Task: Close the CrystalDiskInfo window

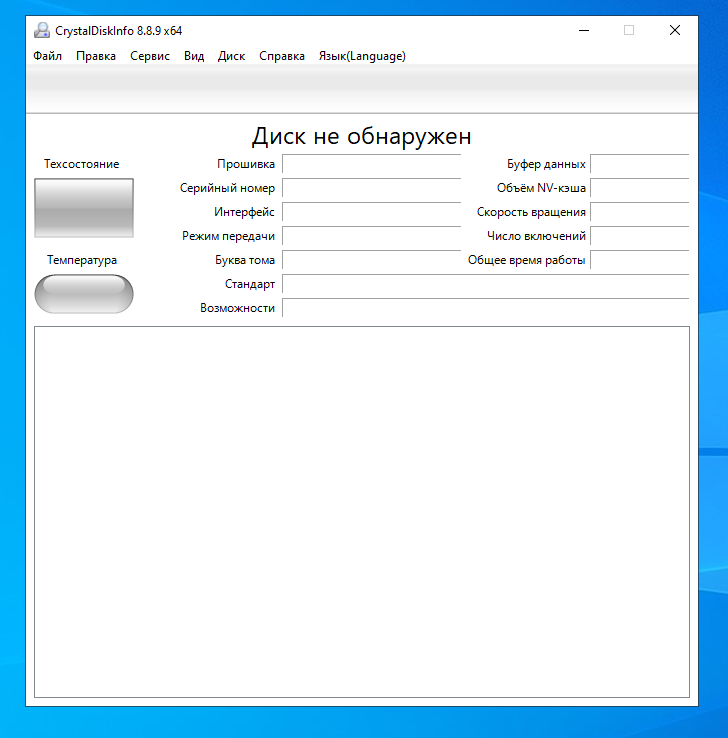Action: [675, 31]
